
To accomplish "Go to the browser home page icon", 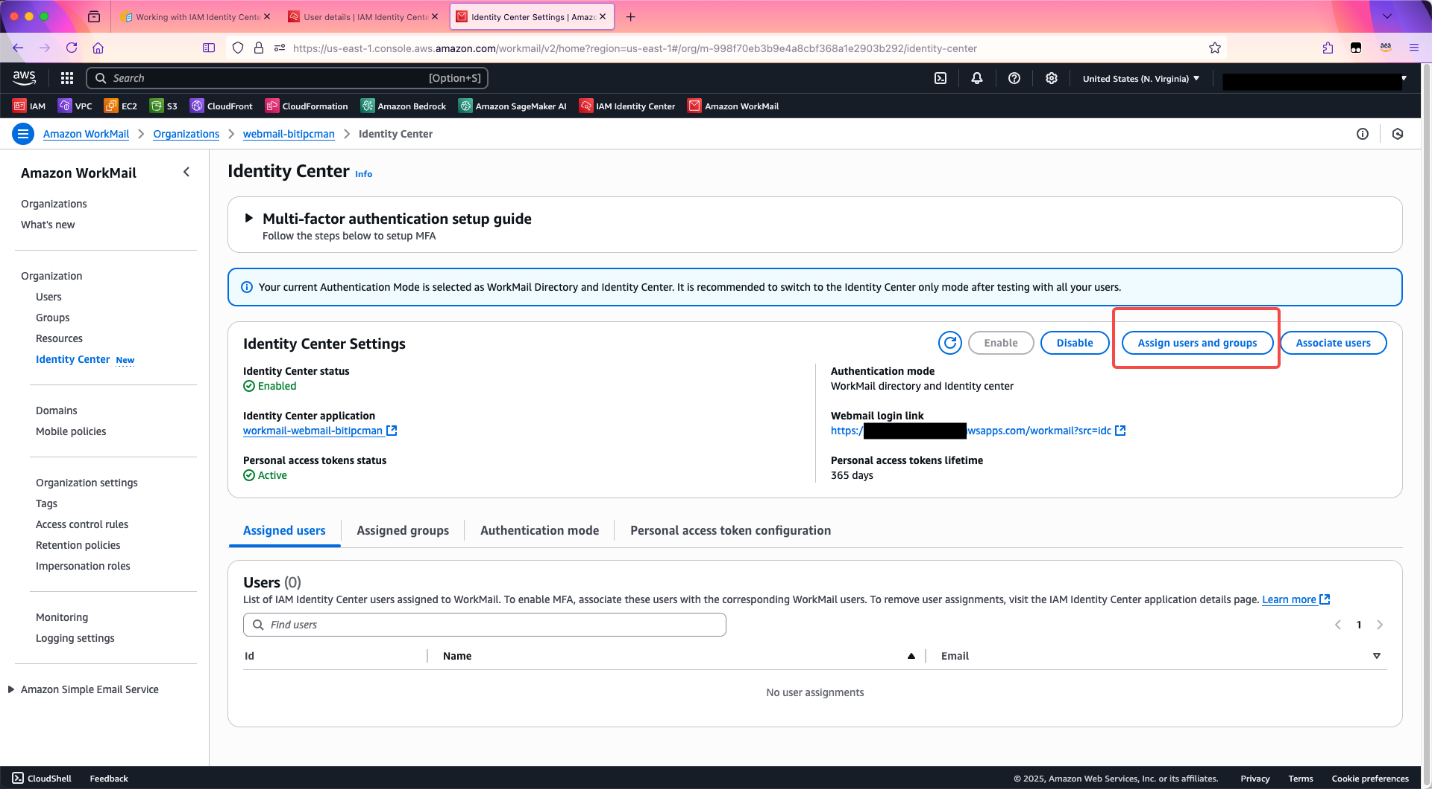I will [98, 48].
